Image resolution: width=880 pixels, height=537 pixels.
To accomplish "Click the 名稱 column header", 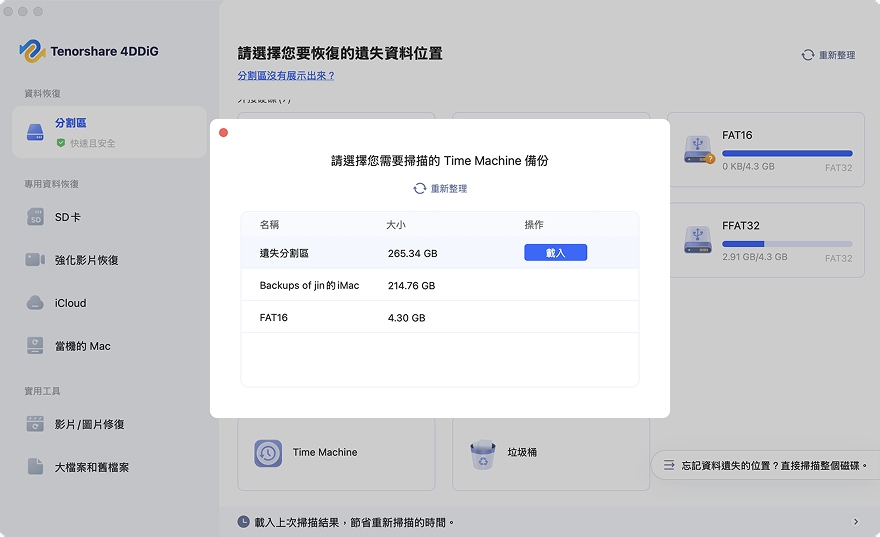I will tap(269, 224).
